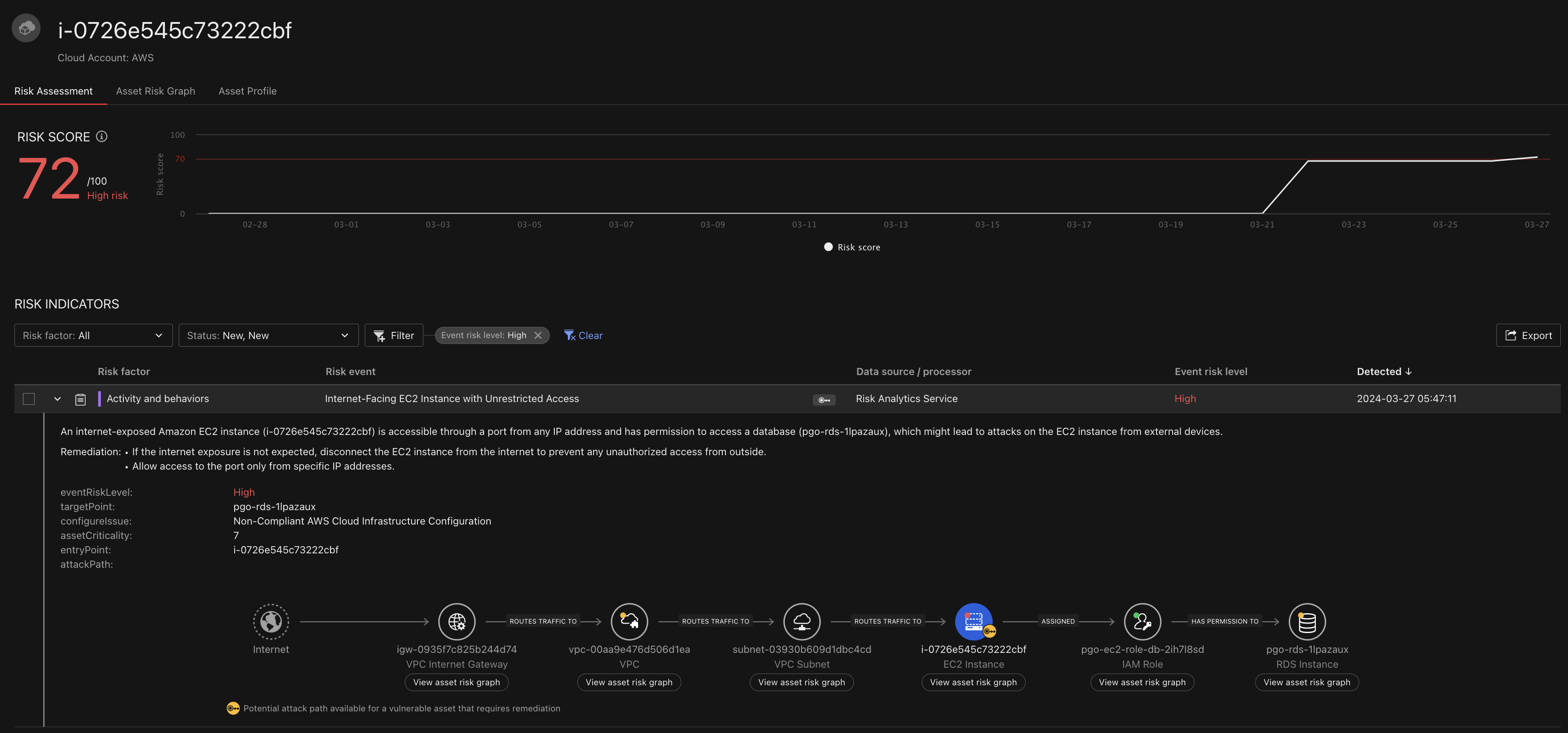Collapse the Internet-Facing EC2 risk event row
Viewport: 1568px width, 733px height.
[57, 399]
